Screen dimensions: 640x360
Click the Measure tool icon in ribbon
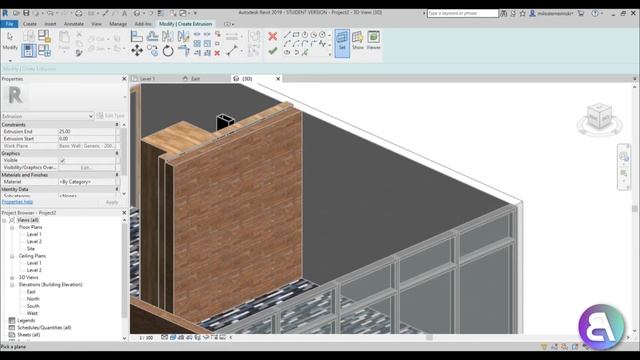coord(231,51)
